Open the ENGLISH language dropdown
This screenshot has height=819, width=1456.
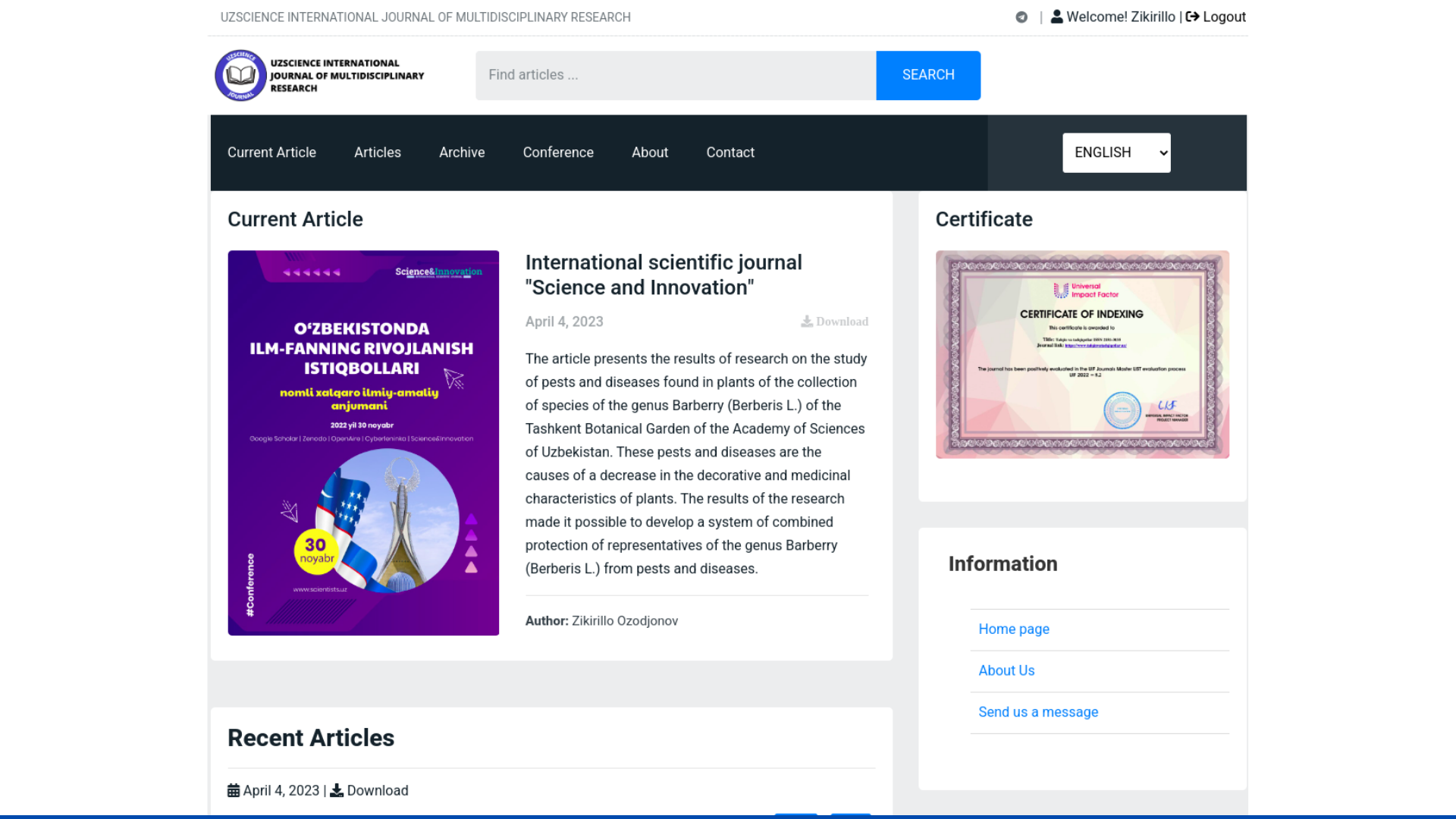[1116, 152]
